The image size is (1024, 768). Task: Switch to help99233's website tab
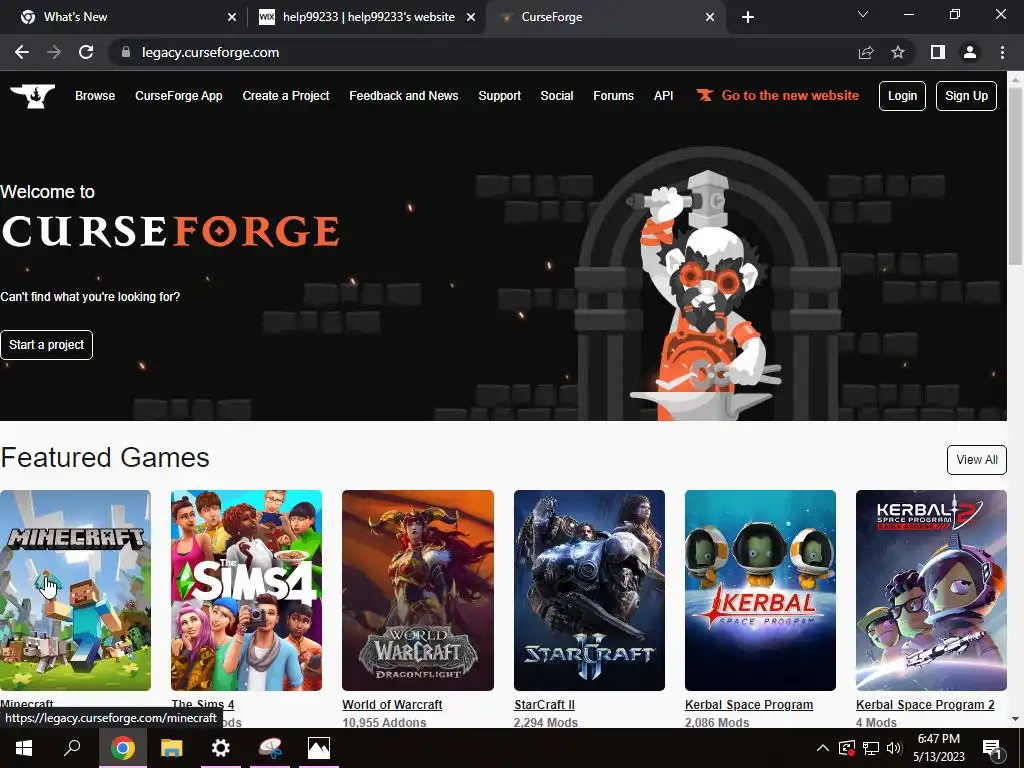(x=366, y=17)
